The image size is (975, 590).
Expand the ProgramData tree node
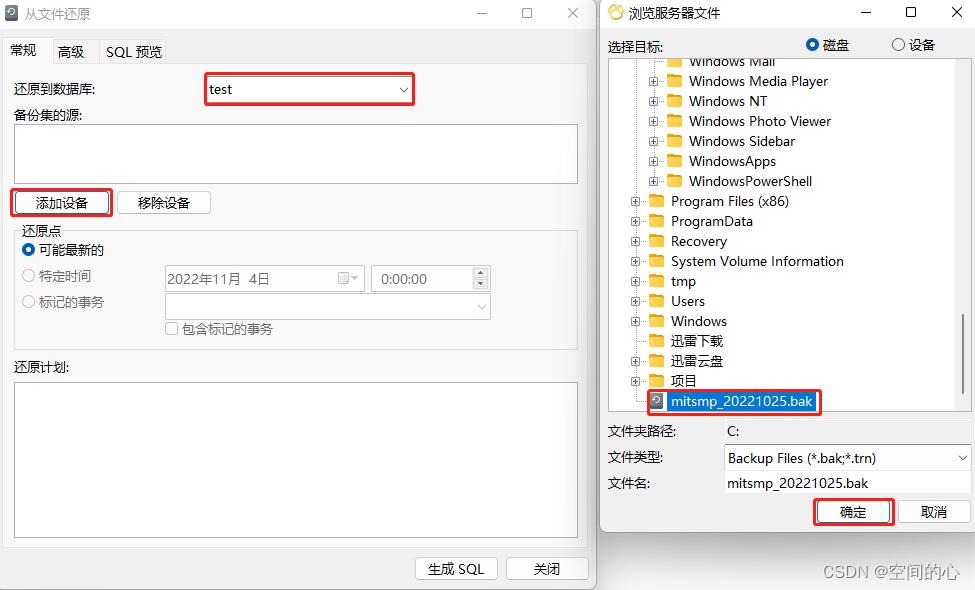tap(635, 221)
